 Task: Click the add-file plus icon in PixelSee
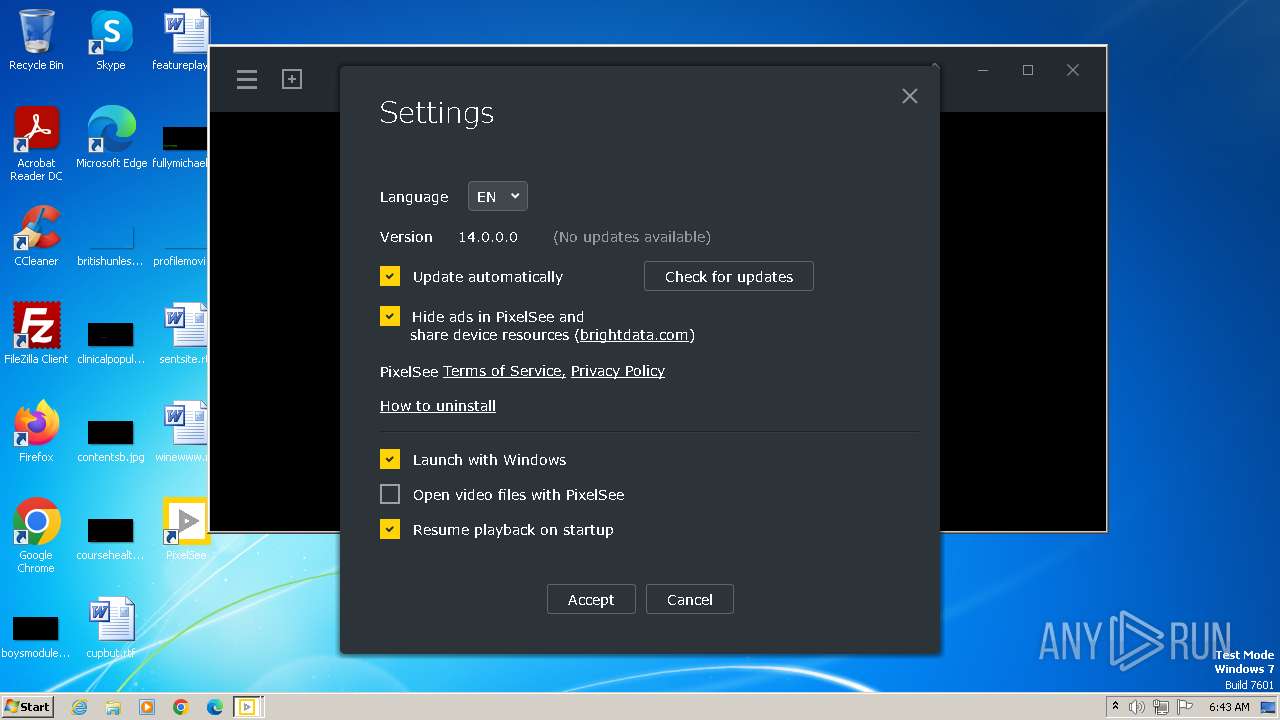coord(292,79)
